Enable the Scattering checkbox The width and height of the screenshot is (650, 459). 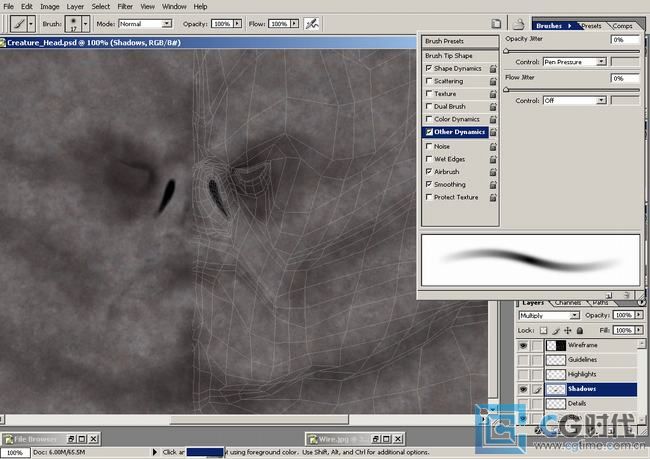point(429,81)
